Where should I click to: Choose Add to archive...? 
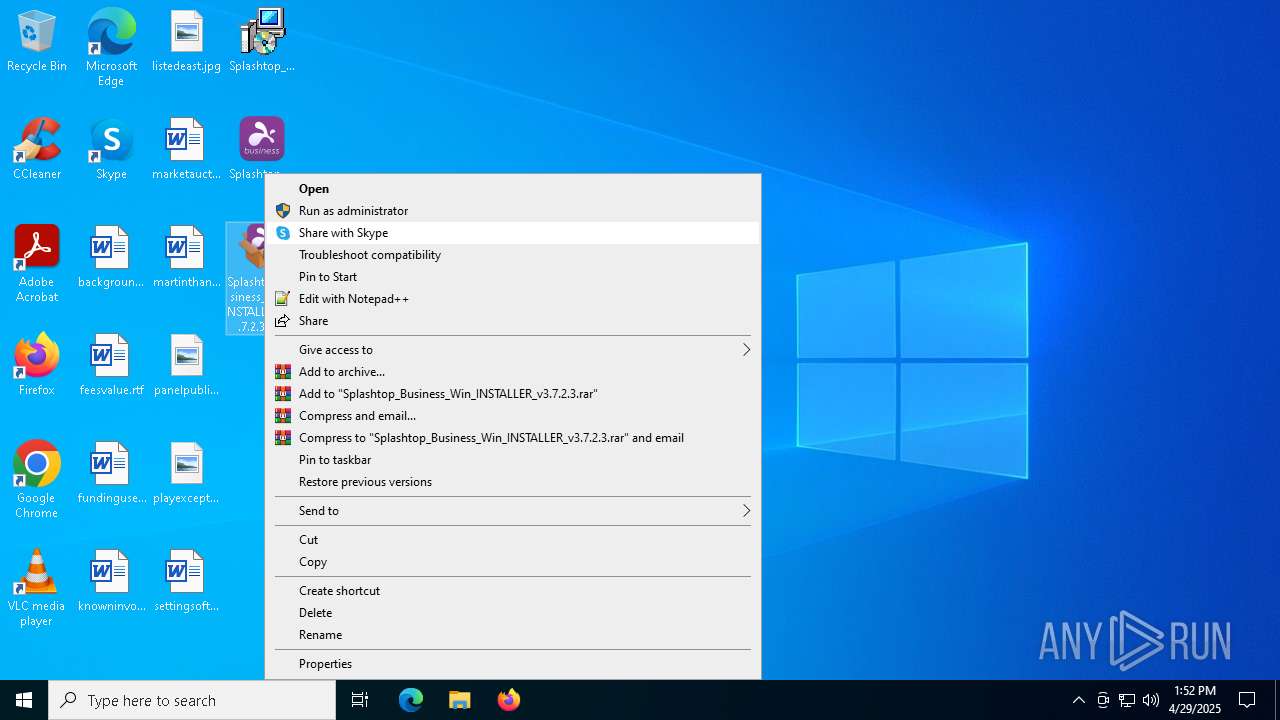[513, 372]
